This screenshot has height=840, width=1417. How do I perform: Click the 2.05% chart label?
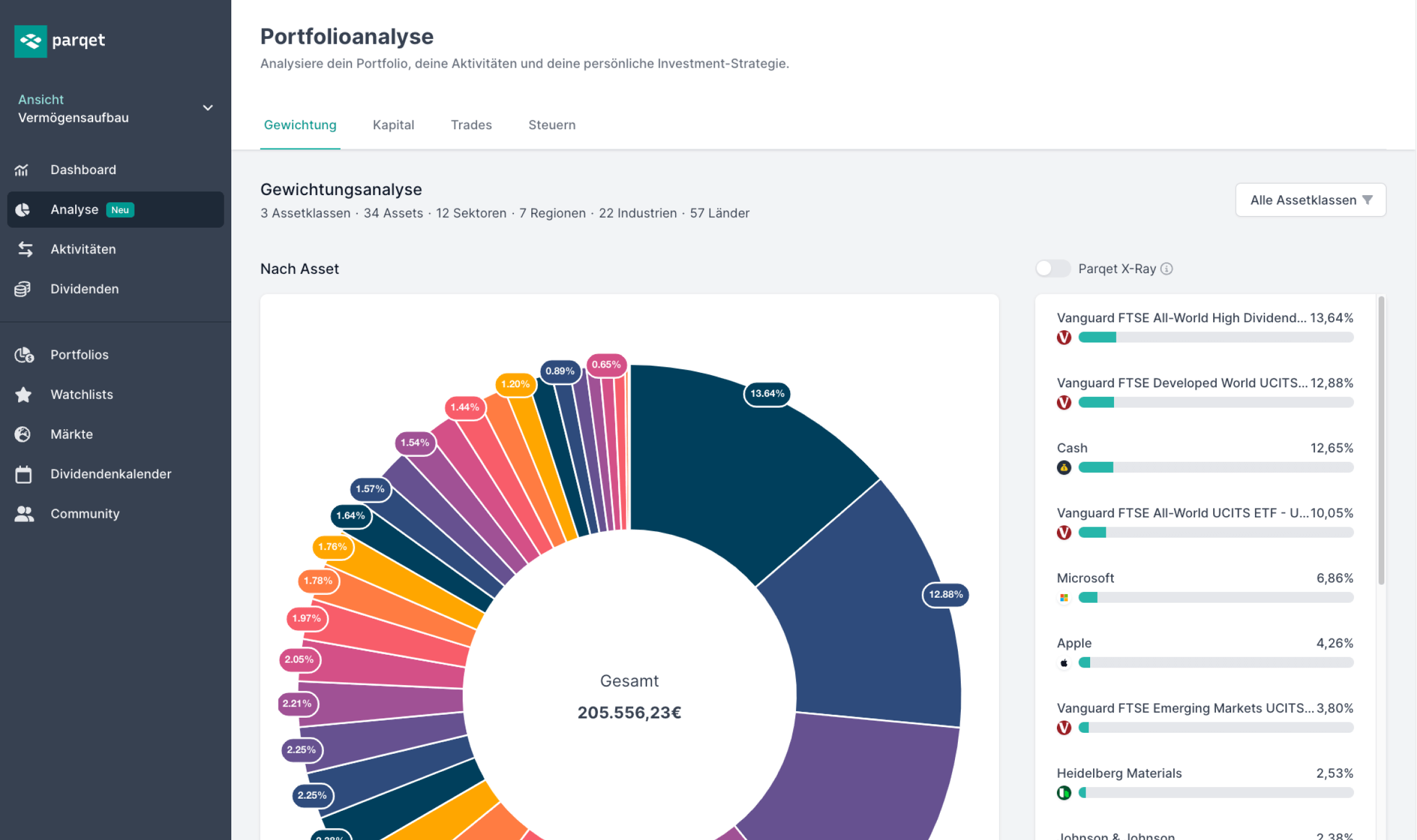[x=299, y=659]
